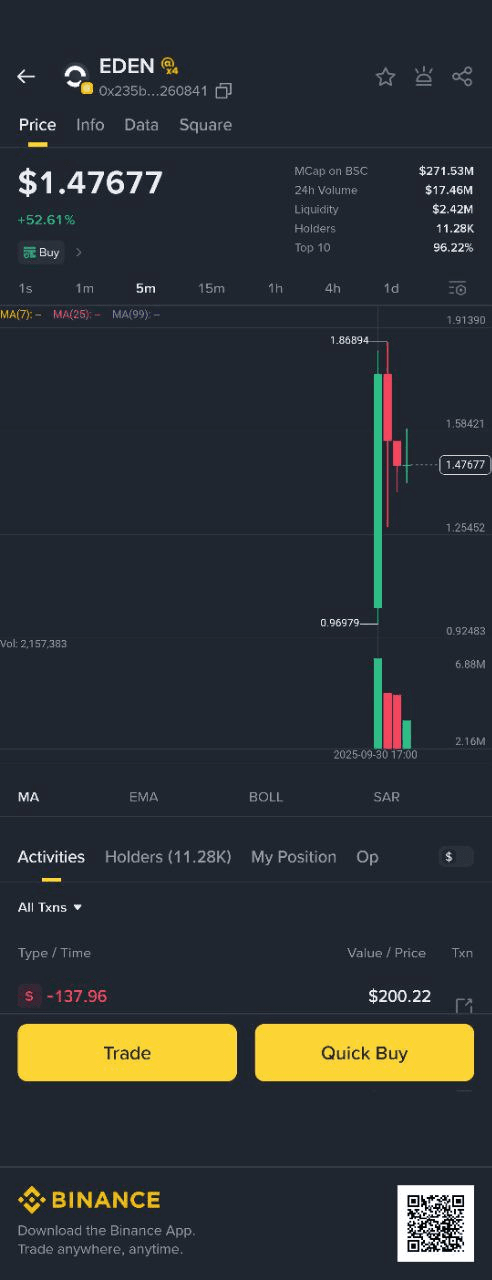Expand the Buy chevron arrow
This screenshot has height=1280, width=492.
click(79, 253)
